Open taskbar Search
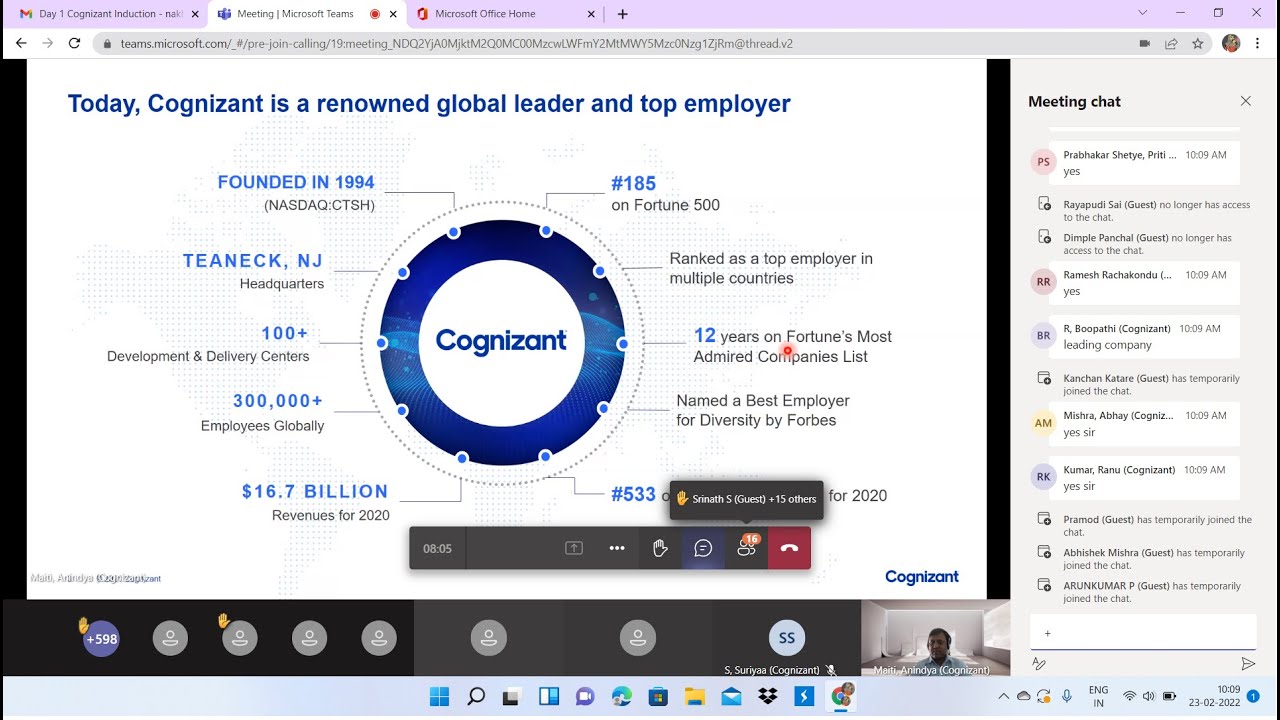Image resolution: width=1280 pixels, height=720 pixels. pos(476,697)
